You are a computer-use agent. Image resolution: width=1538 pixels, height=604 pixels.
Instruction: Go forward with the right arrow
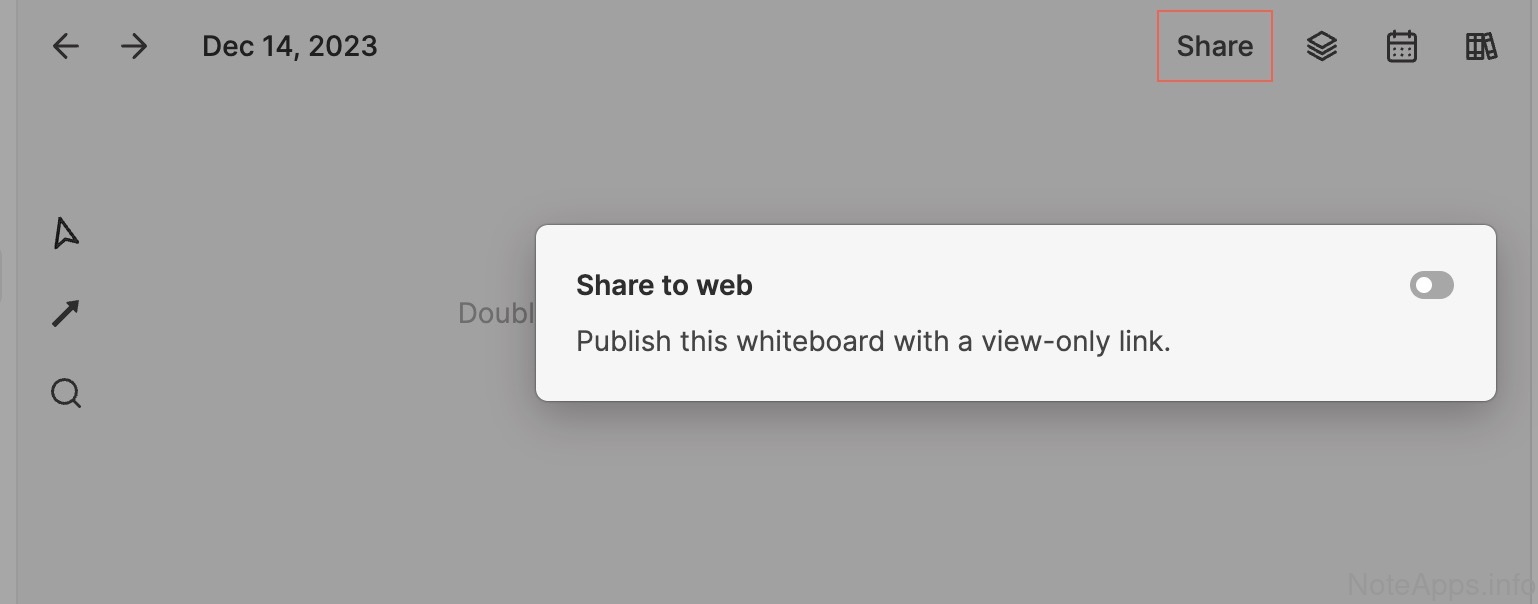pos(134,46)
